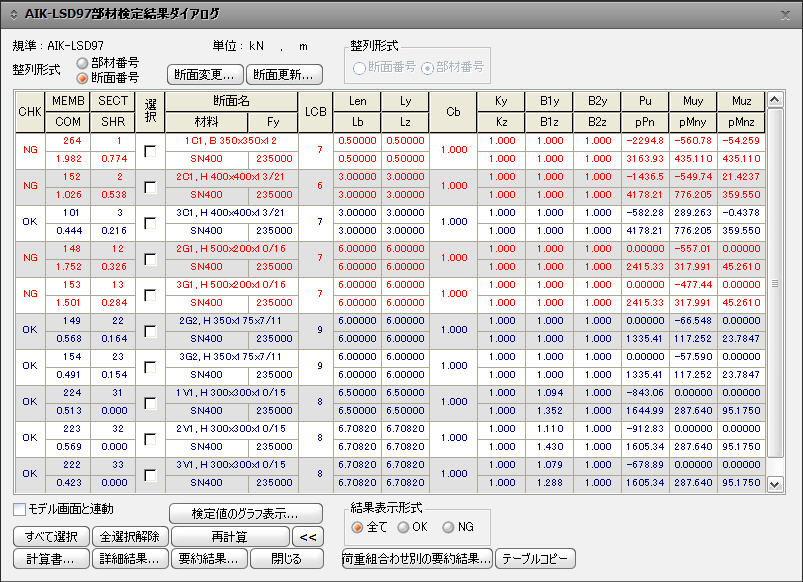Select the OK result display radio button
The image size is (803, 582).
coord(403,527)
